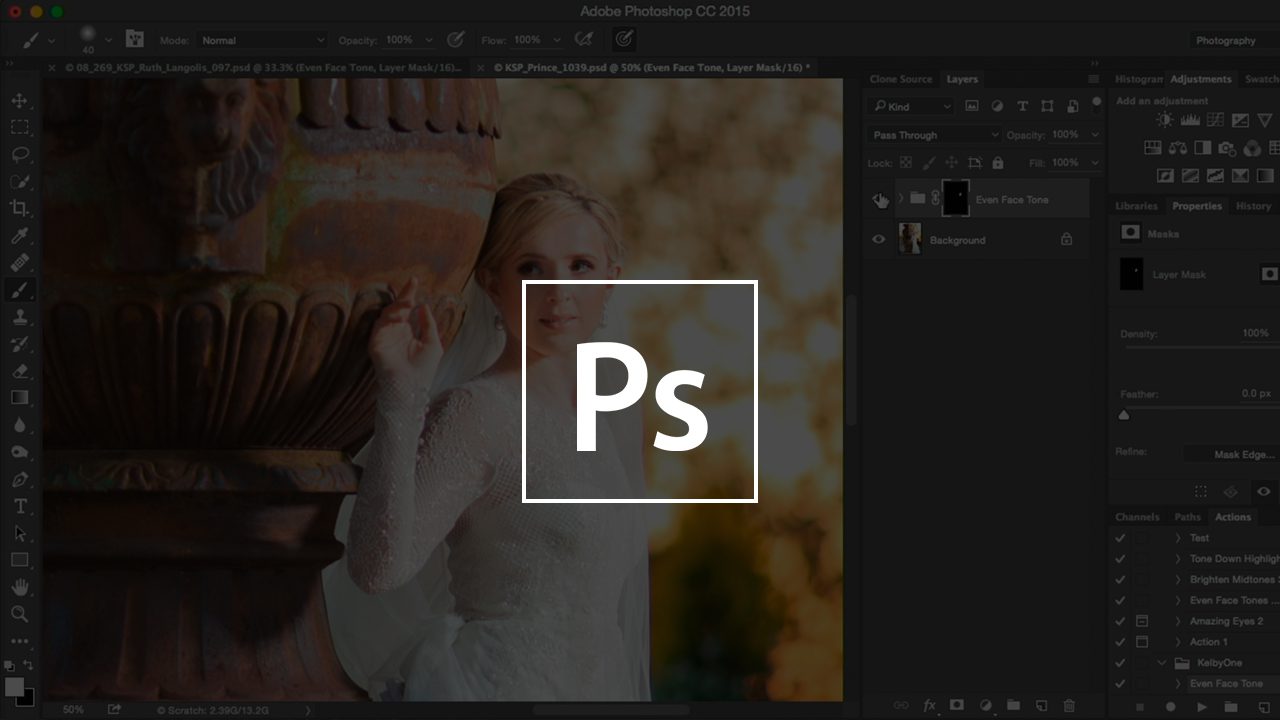Switch to the Channels tab
Screen dimensions: 1280x720
point(1138,517)
